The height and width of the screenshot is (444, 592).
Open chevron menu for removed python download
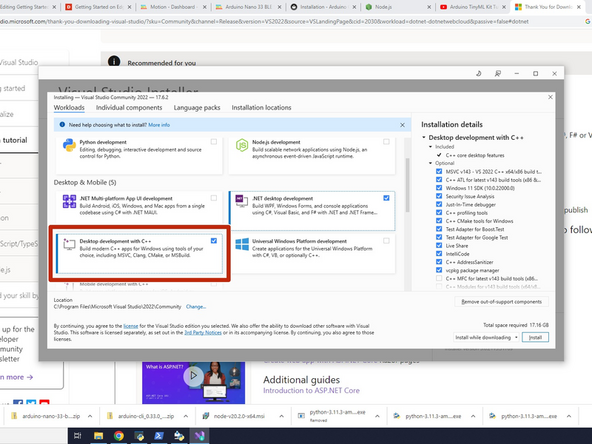377,416
